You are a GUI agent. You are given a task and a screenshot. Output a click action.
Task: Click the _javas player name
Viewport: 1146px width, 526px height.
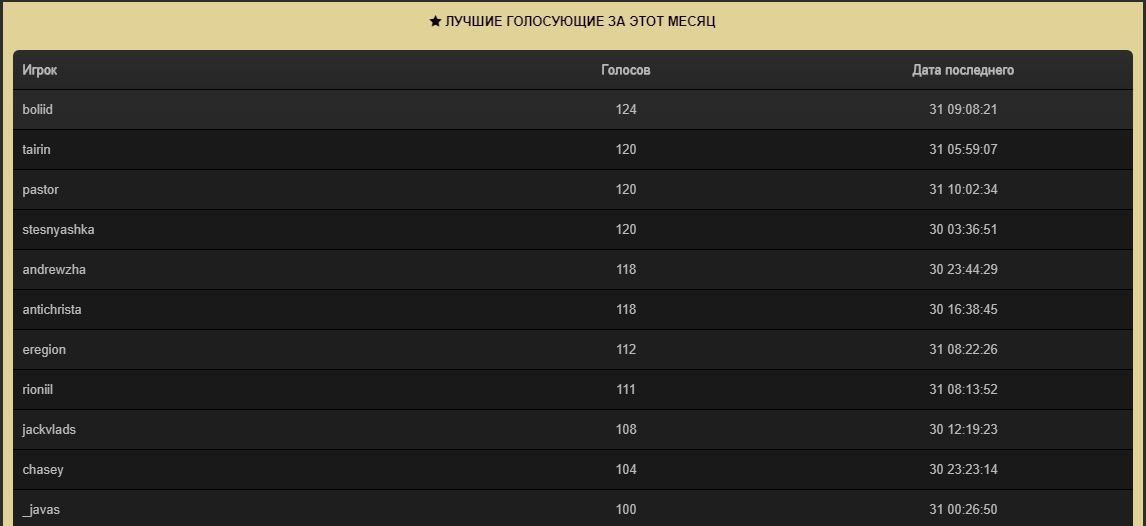tap(41, 510)
